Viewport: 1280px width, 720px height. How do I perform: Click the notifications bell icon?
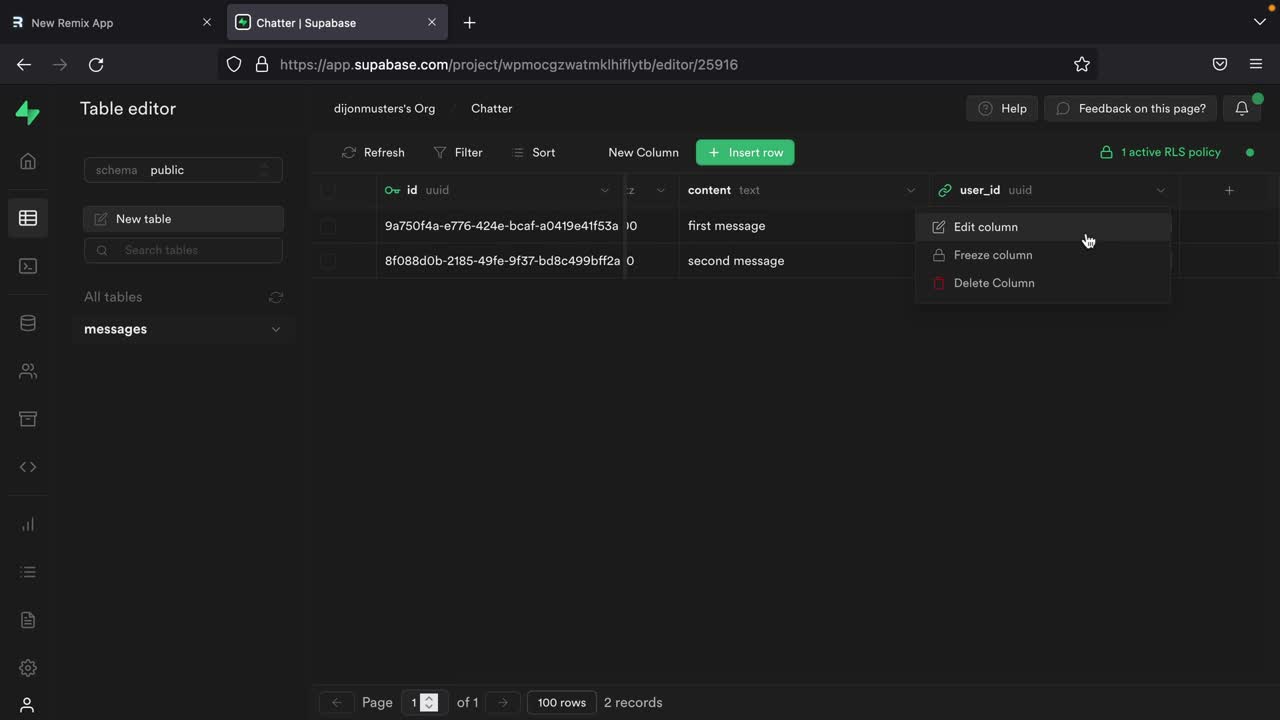tap(1241, 108)
